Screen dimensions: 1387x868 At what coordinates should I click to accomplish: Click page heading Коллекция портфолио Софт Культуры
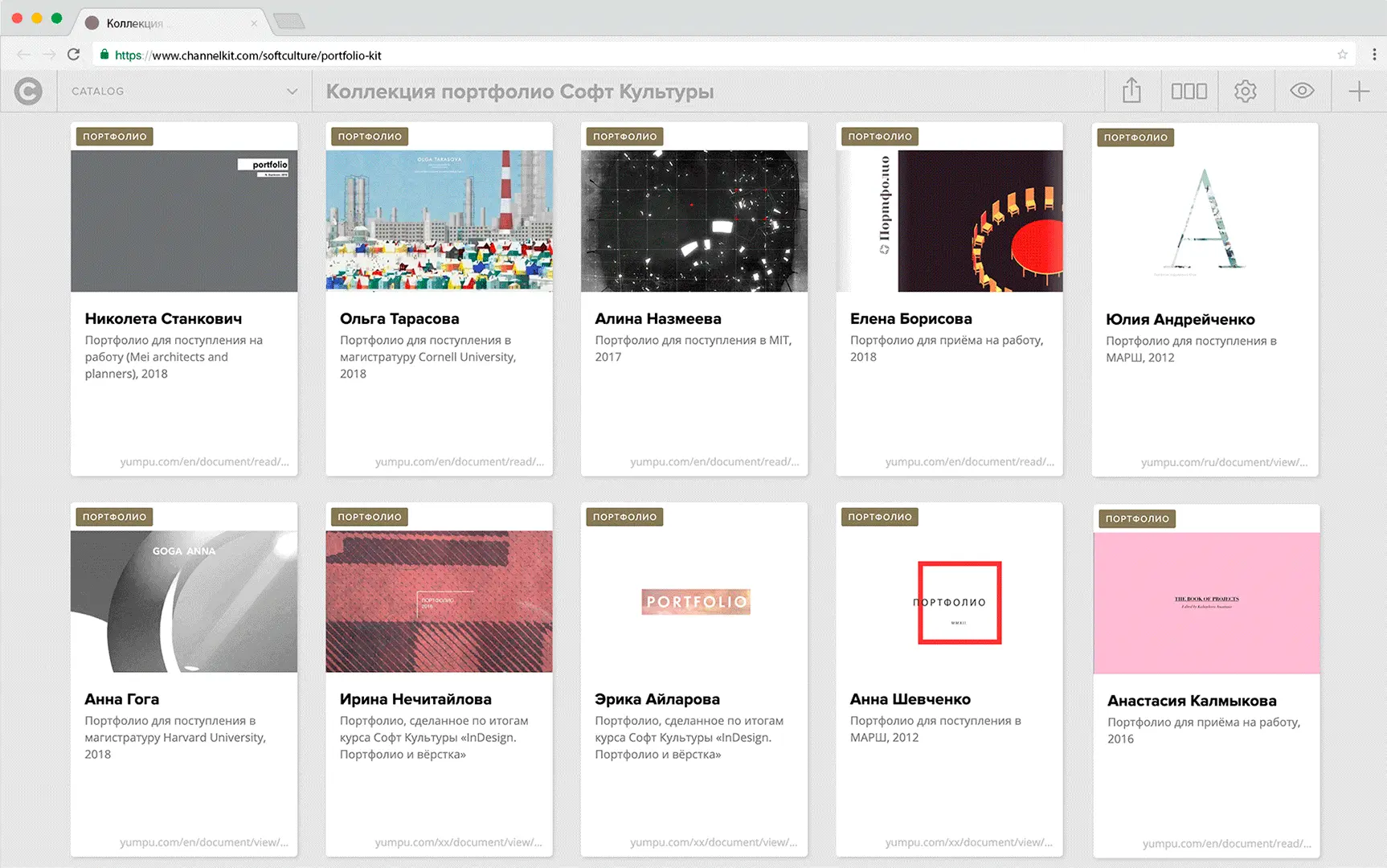tap(520, 92)
